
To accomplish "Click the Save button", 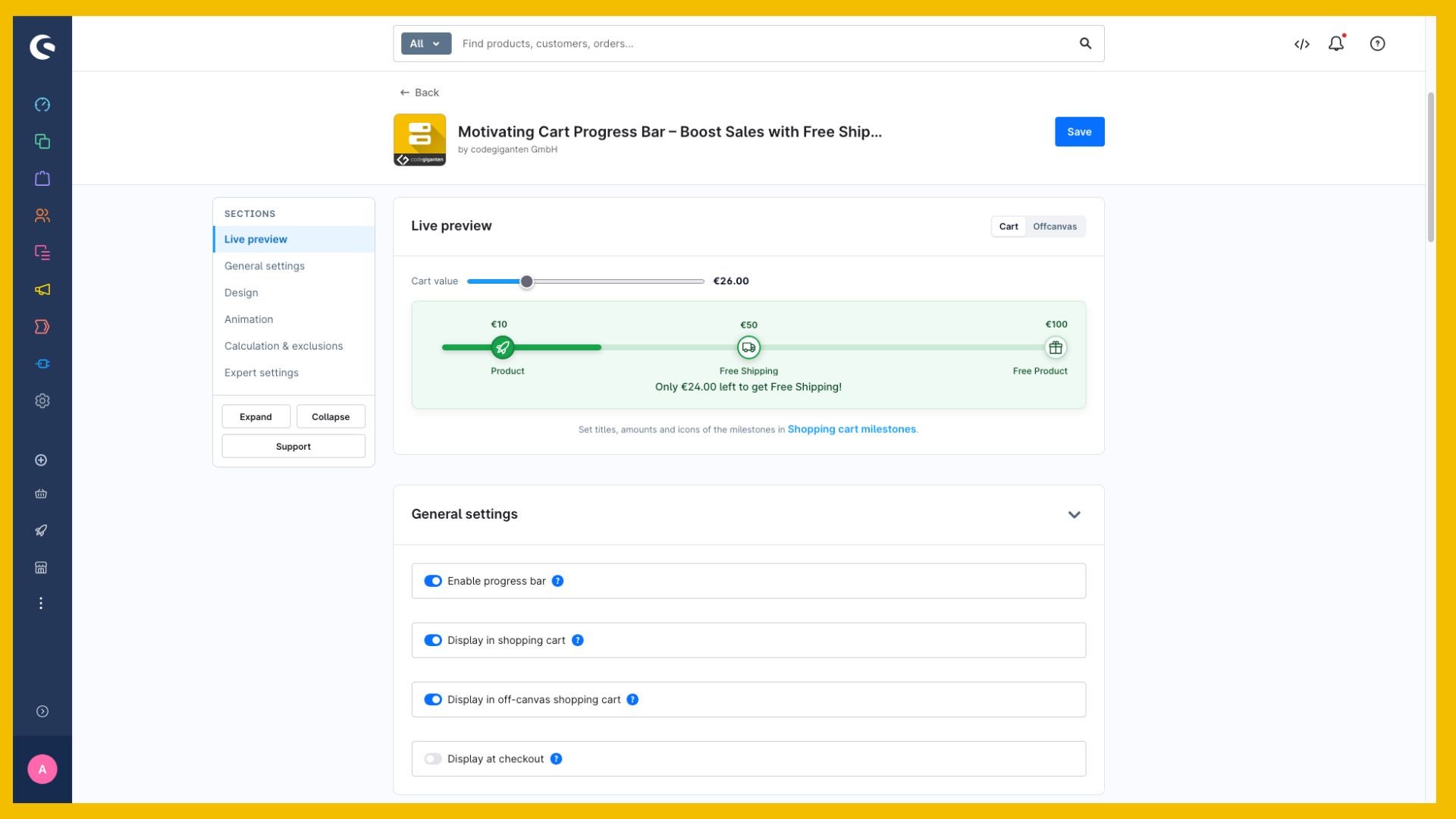I will tap(1079, 132).
